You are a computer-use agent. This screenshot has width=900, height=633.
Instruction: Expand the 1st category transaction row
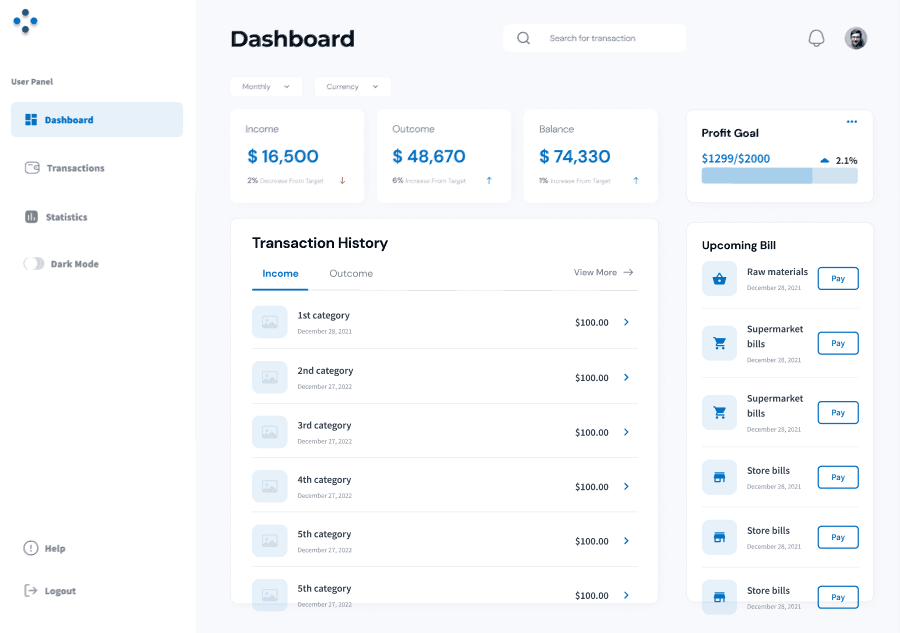coord(626,322)
